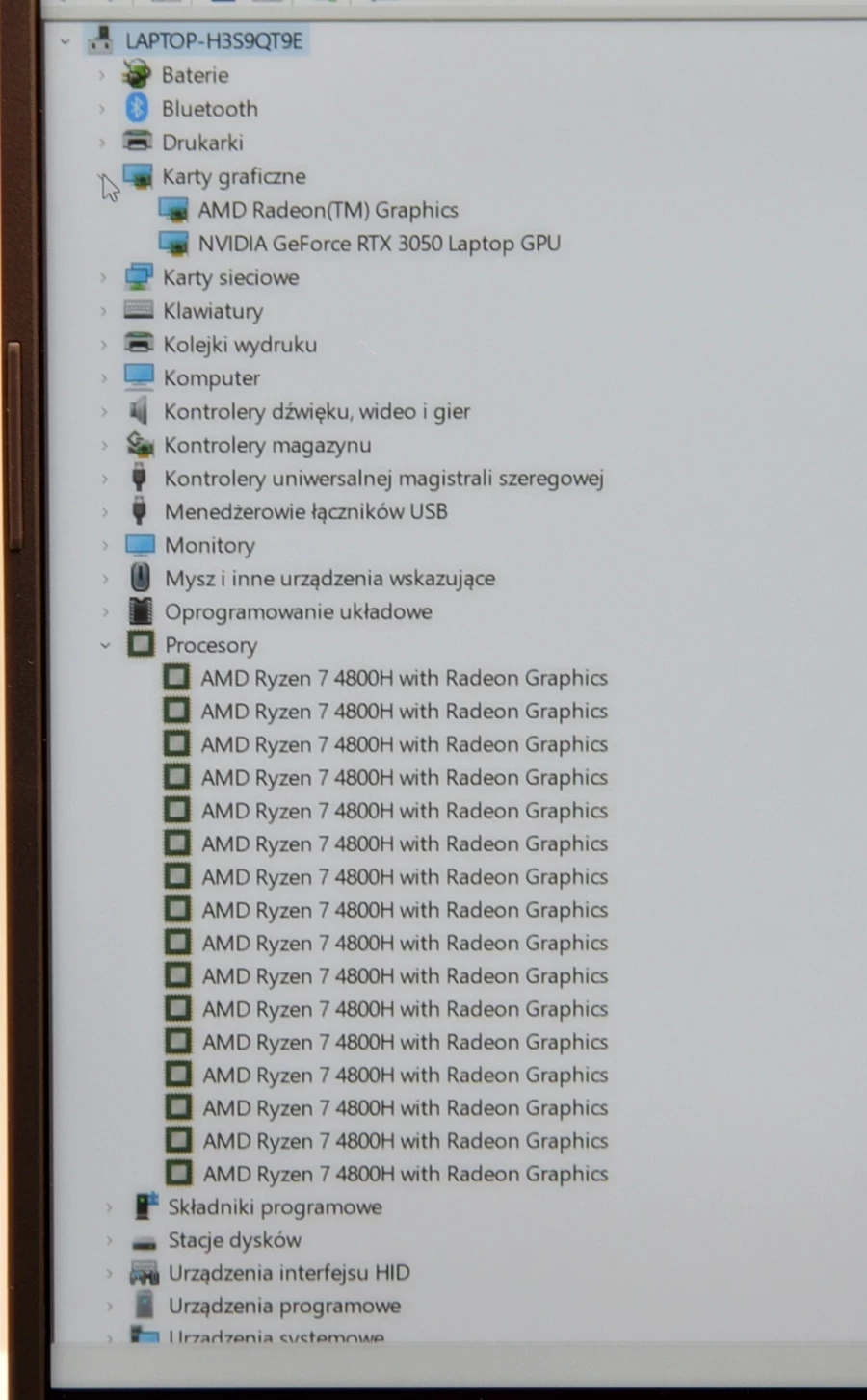Select the first AMD Ryzen 7 4800H entry
Viewport: 867px width, 1400px height.
coord(404,678)
